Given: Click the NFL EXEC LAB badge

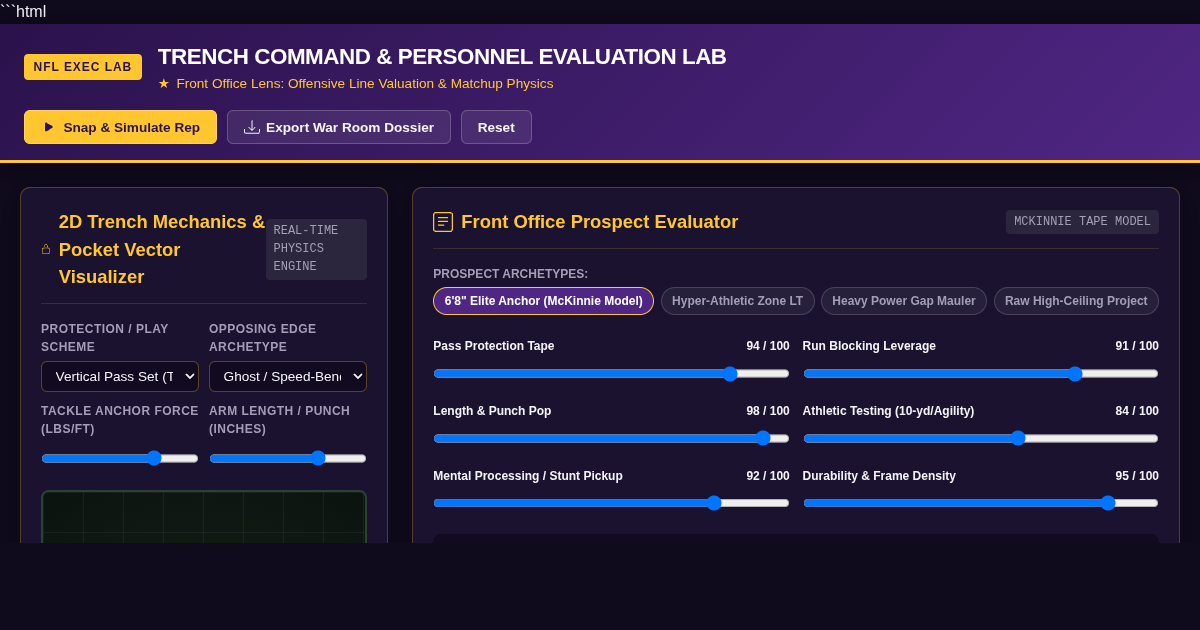Looking at the screenshot, I should tap(83, 67).
